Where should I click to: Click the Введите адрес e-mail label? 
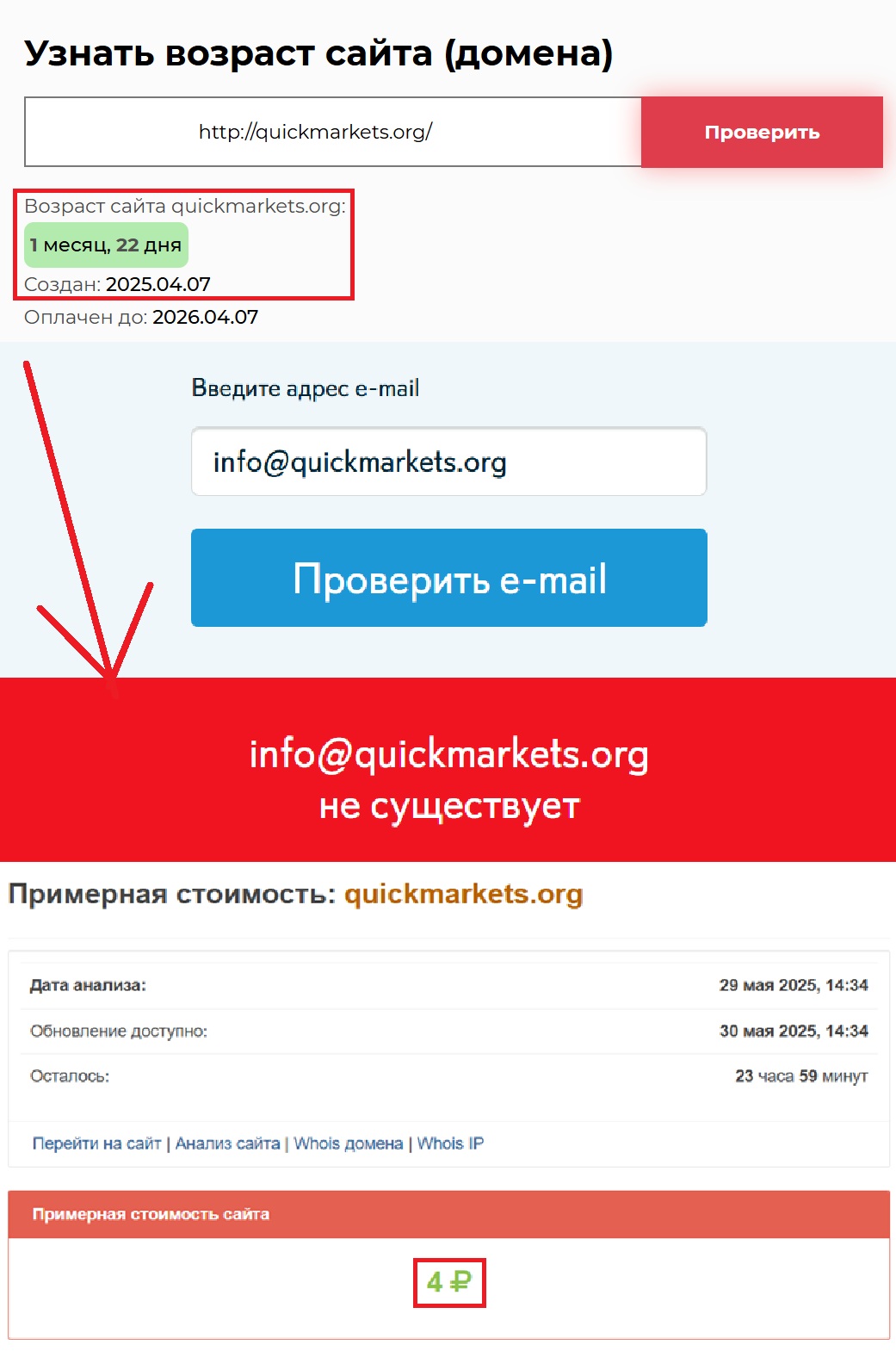pyautogui.click(x=306, y=388)
